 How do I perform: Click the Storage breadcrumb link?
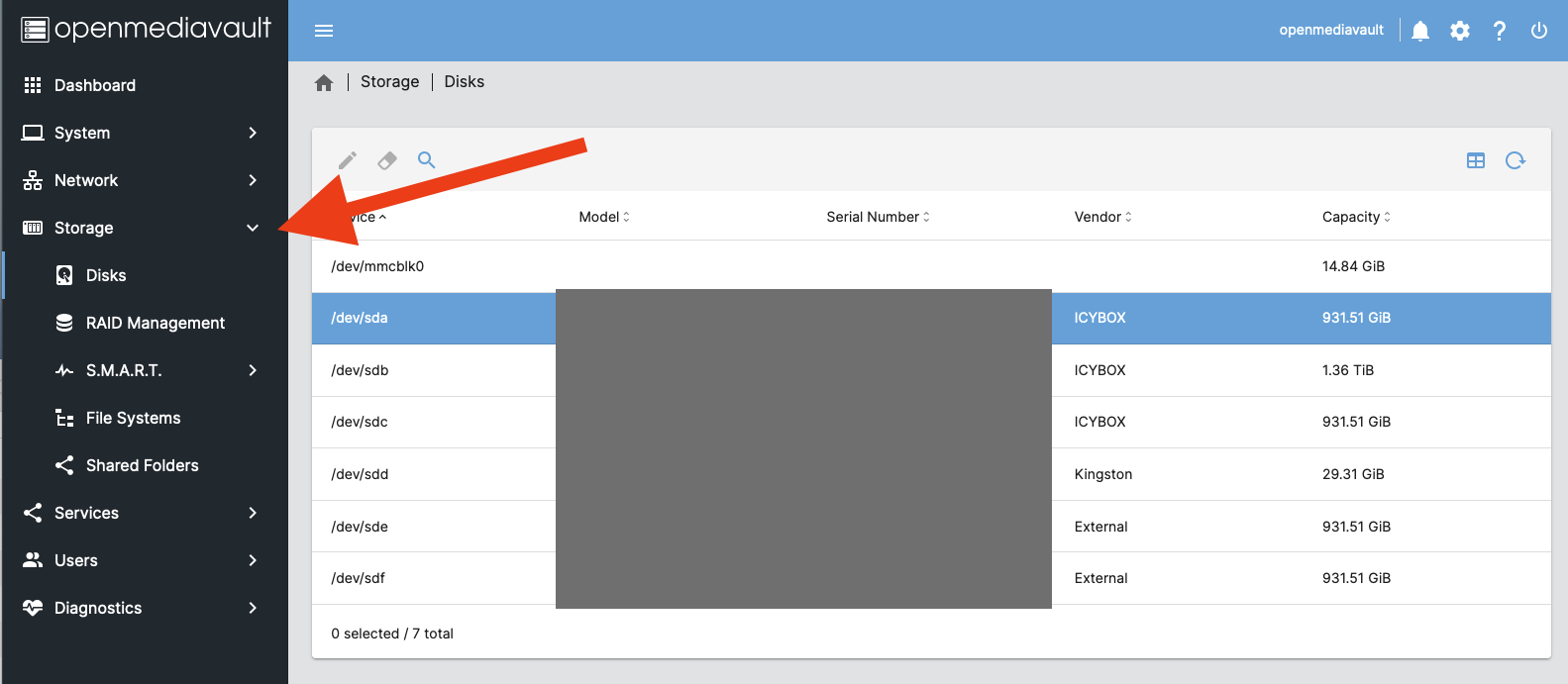pyautogui.click(x=389, y=82)
